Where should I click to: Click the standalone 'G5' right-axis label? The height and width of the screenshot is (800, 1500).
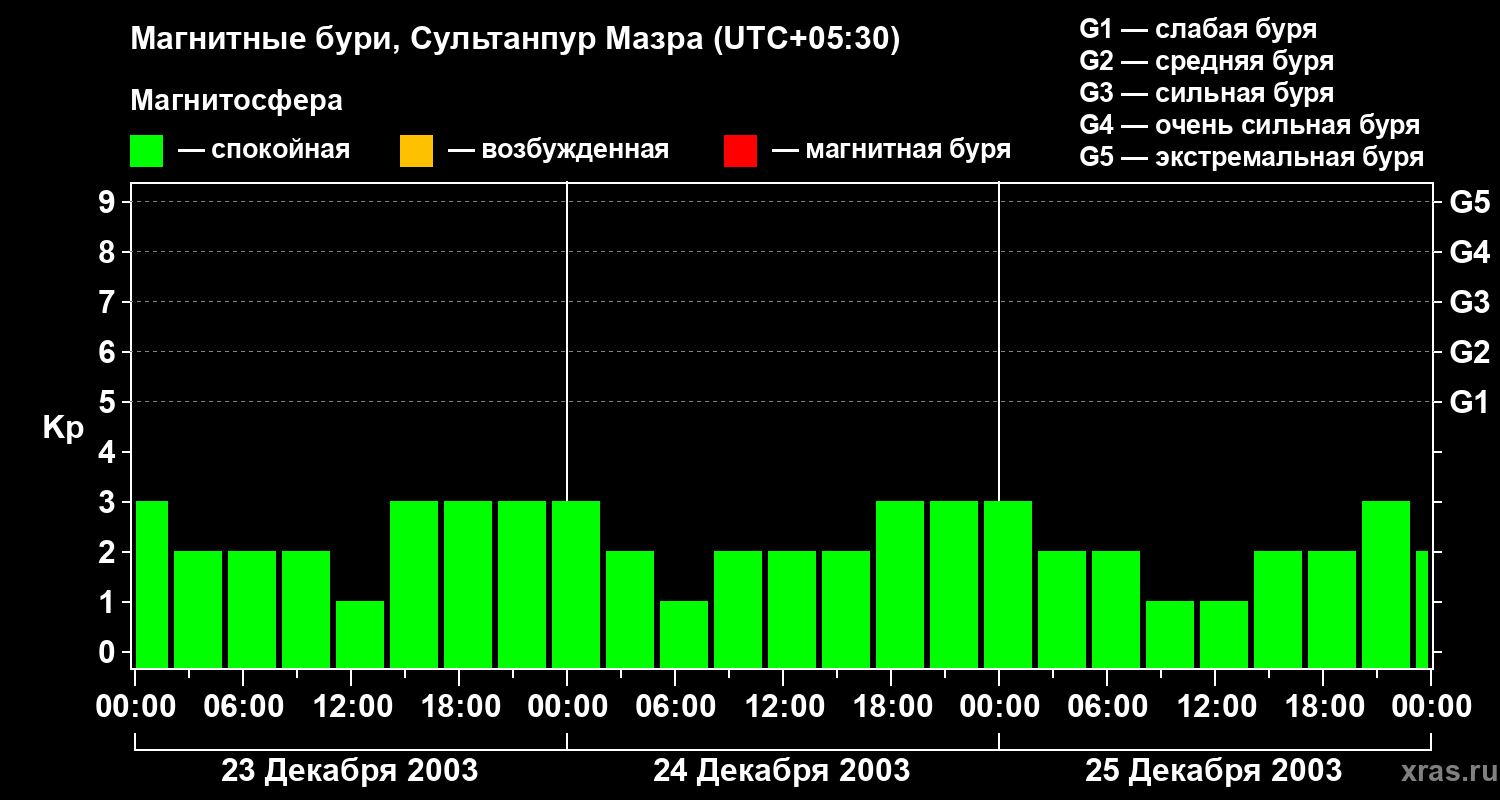[1469, 202]
